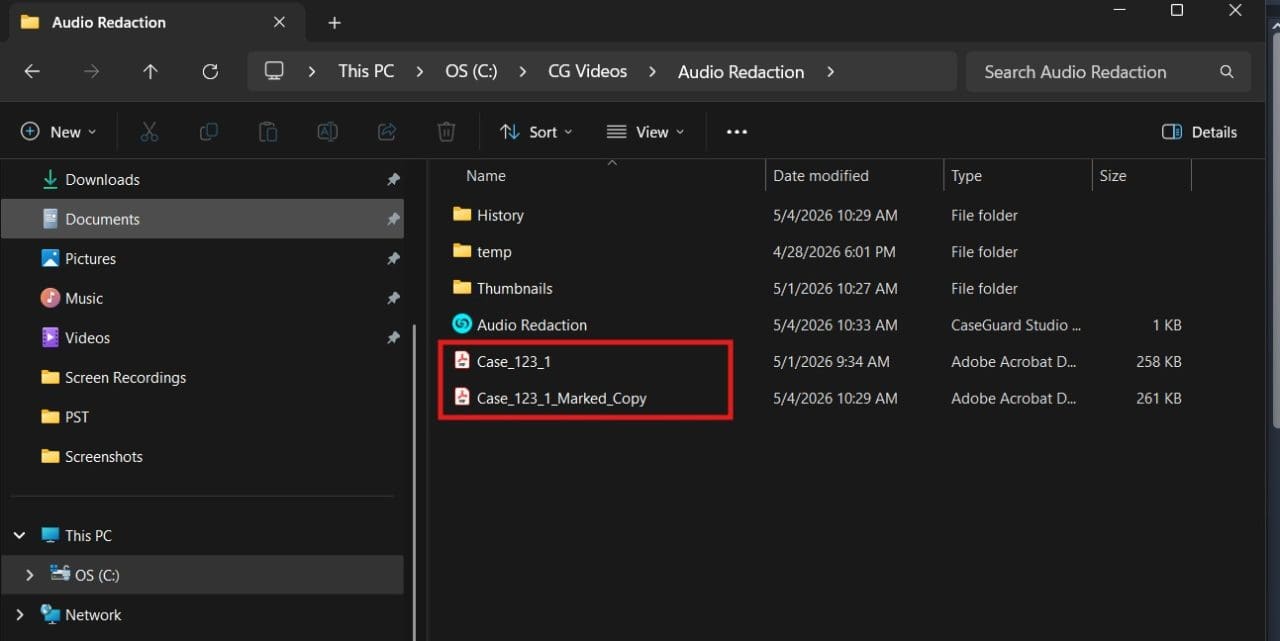Screen dimensions: 1280x641
Task: Click the Cut scissors icon
Action: [x=149, y=132]
